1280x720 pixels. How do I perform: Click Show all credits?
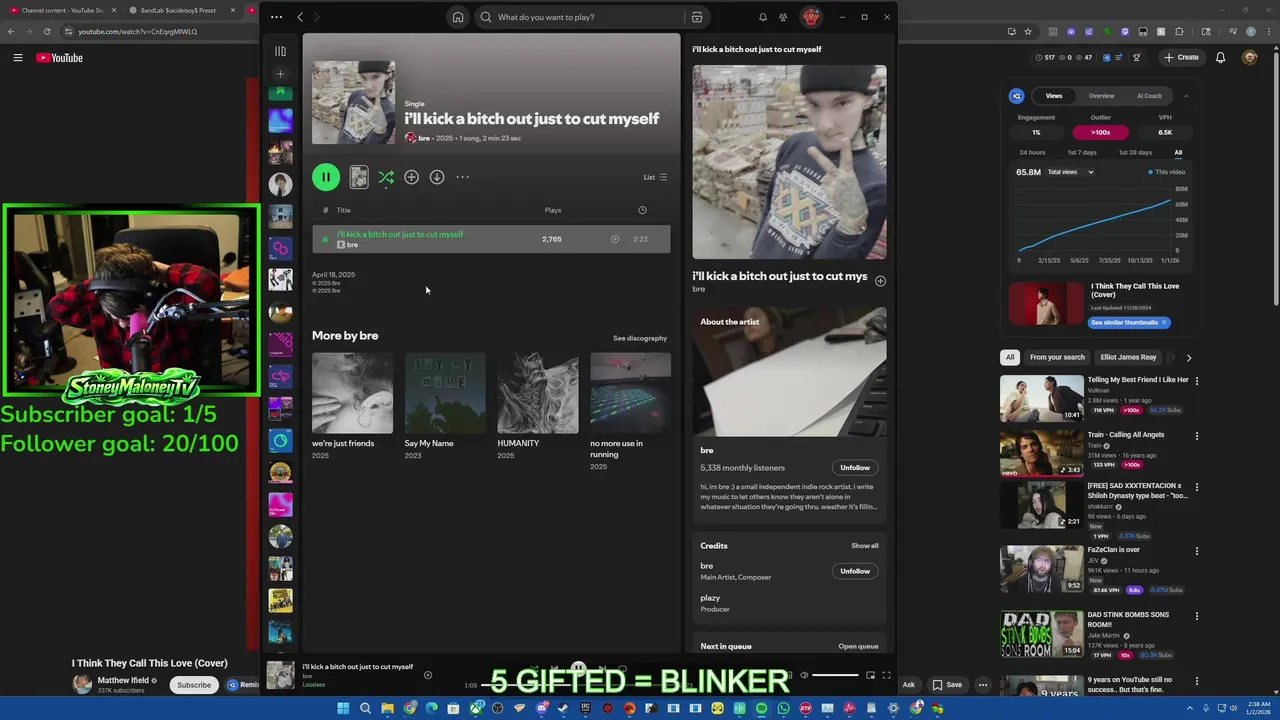[x=865, y=546]
